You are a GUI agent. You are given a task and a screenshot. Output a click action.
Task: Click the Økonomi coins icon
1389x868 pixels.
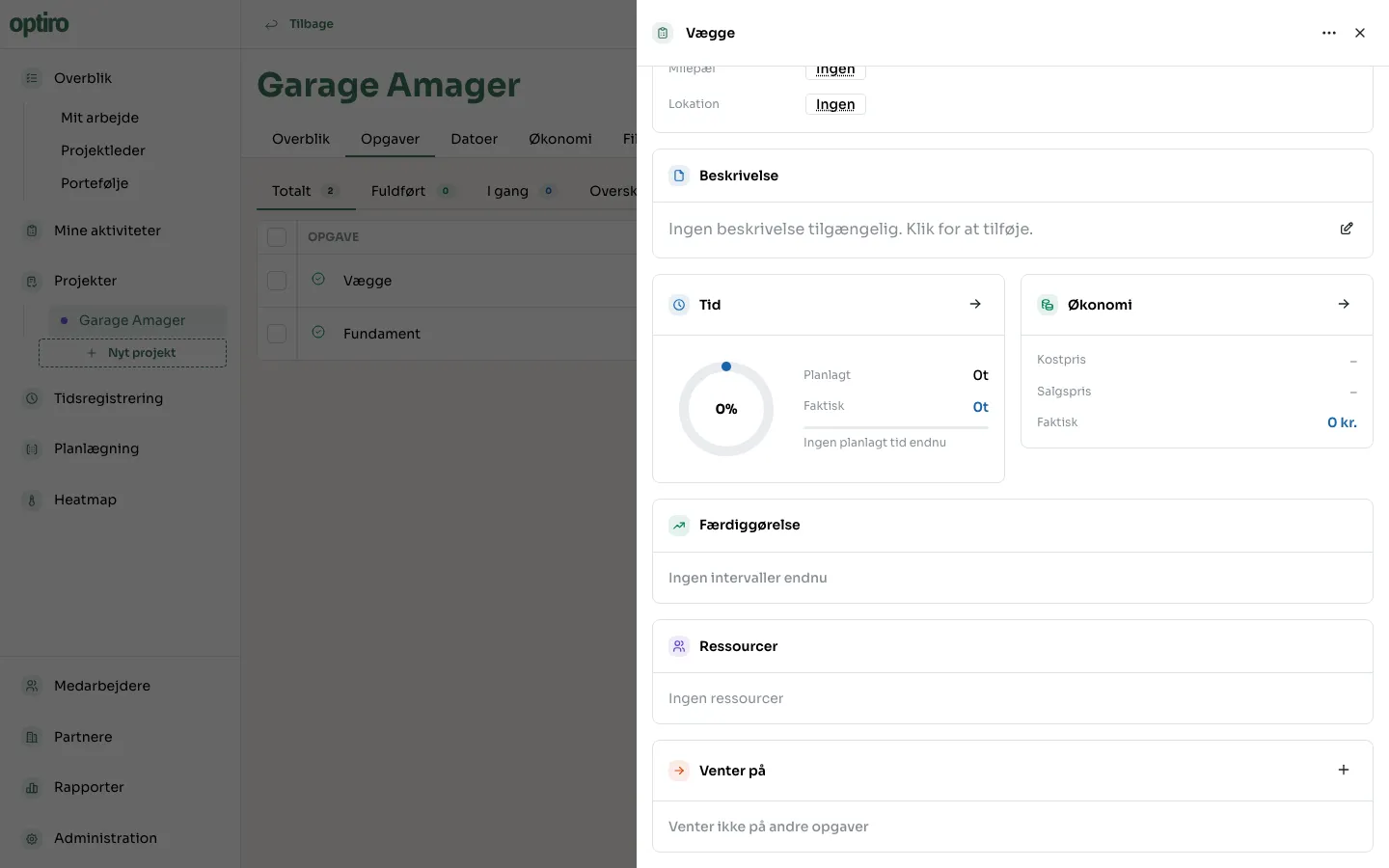click(x=1048, y=305)
